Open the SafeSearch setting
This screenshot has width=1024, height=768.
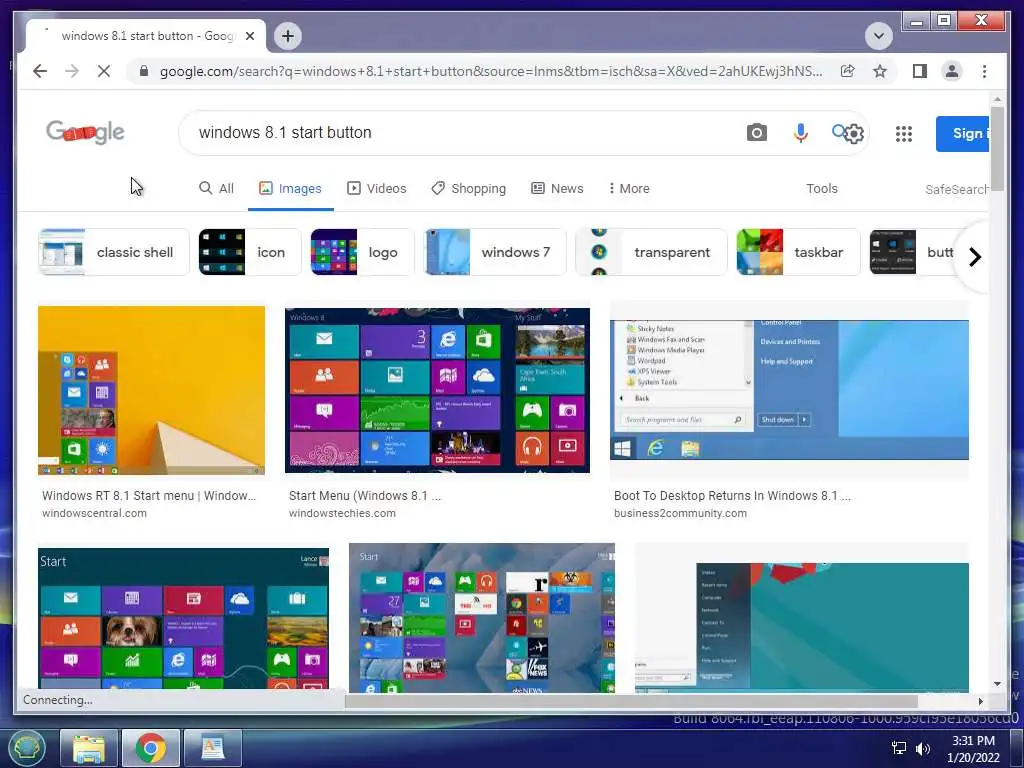pos(956,189)
